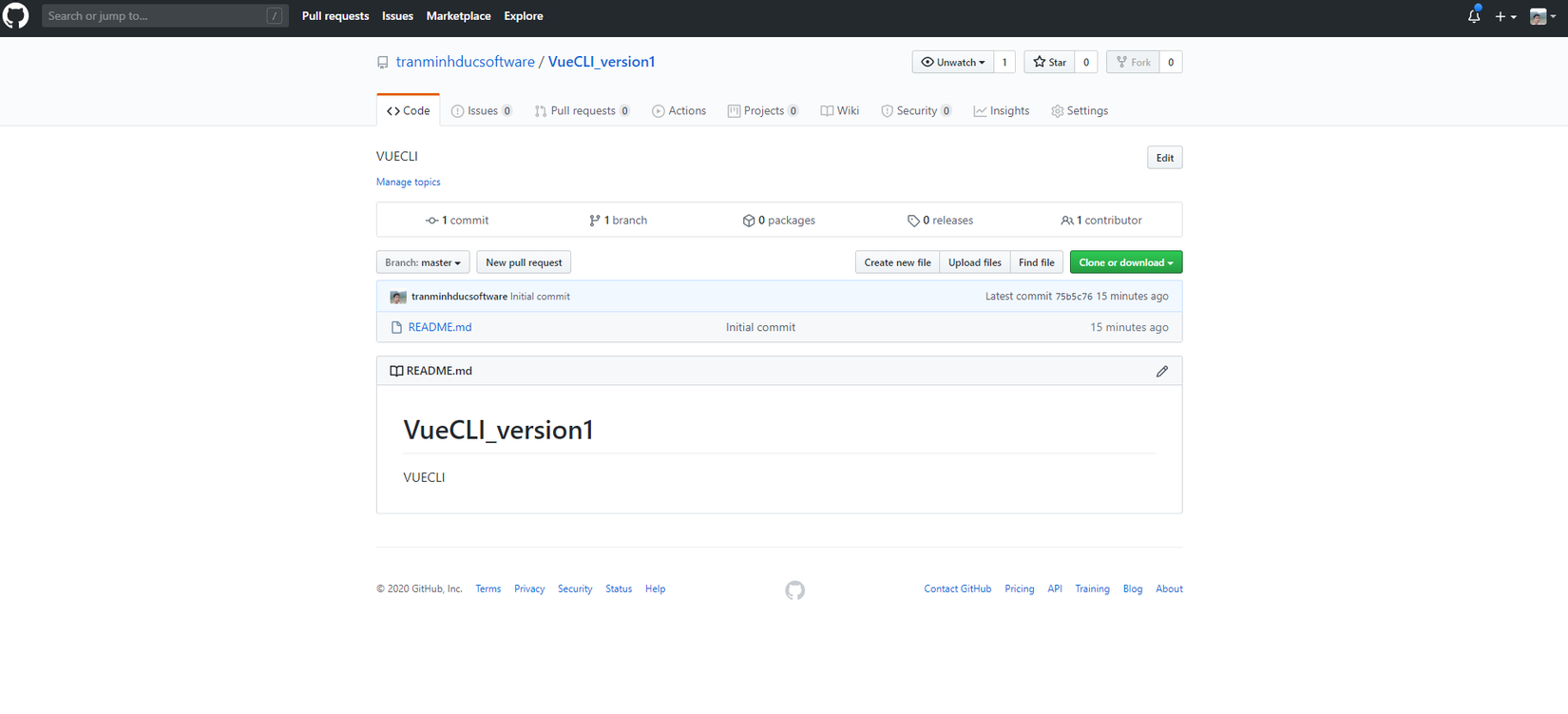The height and width of the screenshot is (714, 1568).
Task: Open the footer About link
Action: click(x=1170, y=589)
